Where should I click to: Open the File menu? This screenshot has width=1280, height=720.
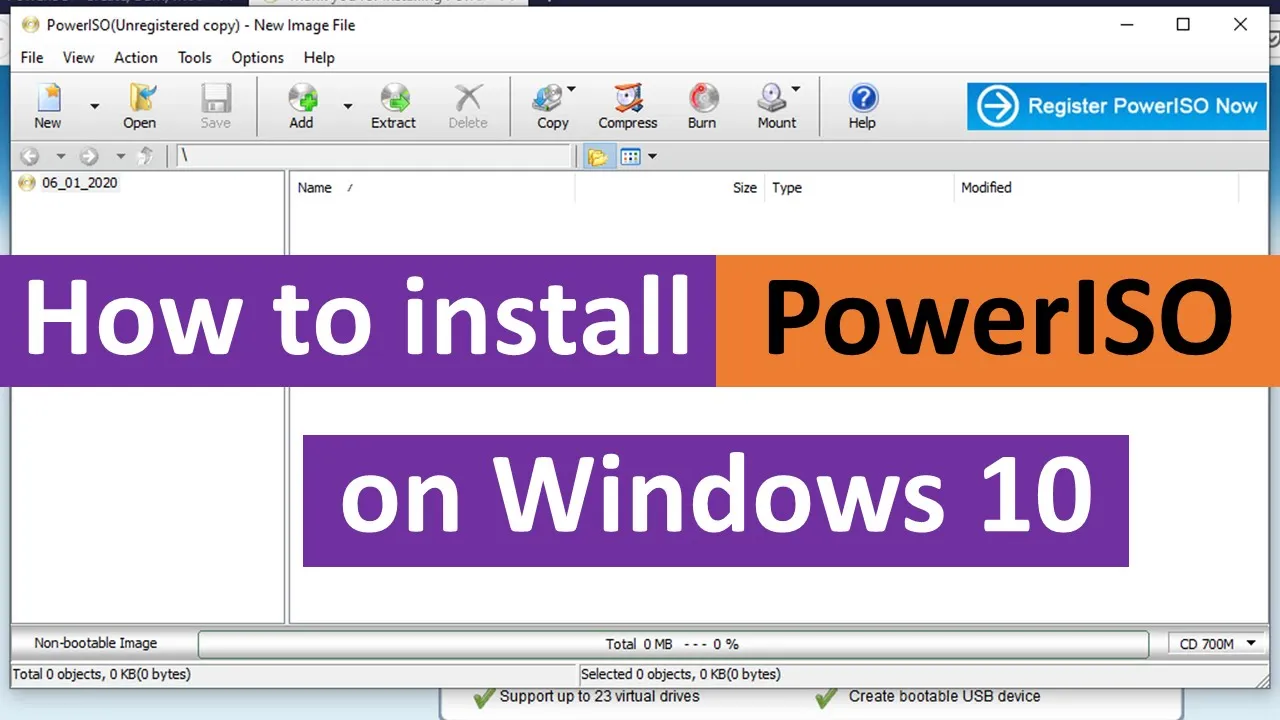(x=32, y=57)
